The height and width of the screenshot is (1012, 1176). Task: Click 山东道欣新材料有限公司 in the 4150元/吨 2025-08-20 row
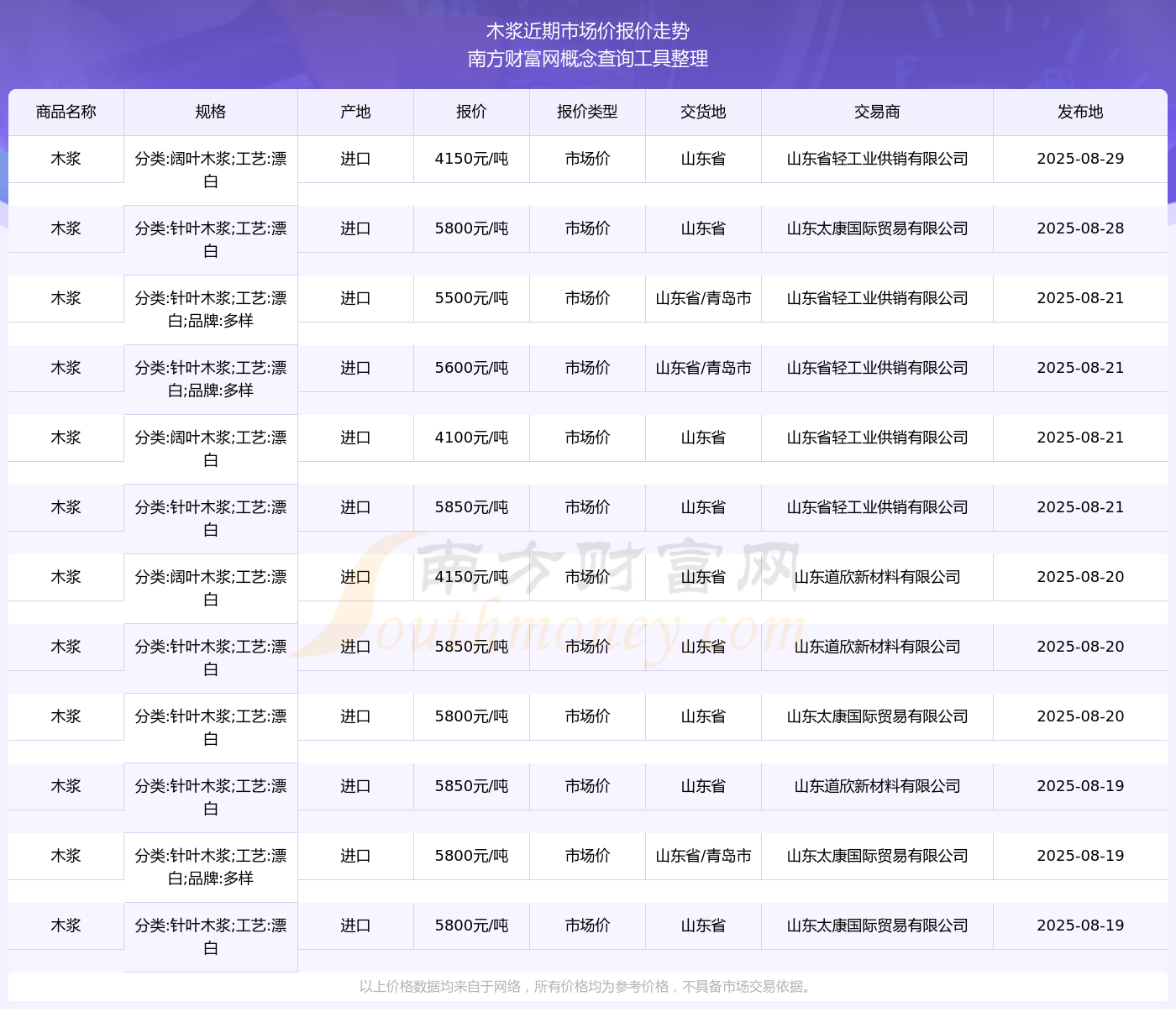point(877,577)
